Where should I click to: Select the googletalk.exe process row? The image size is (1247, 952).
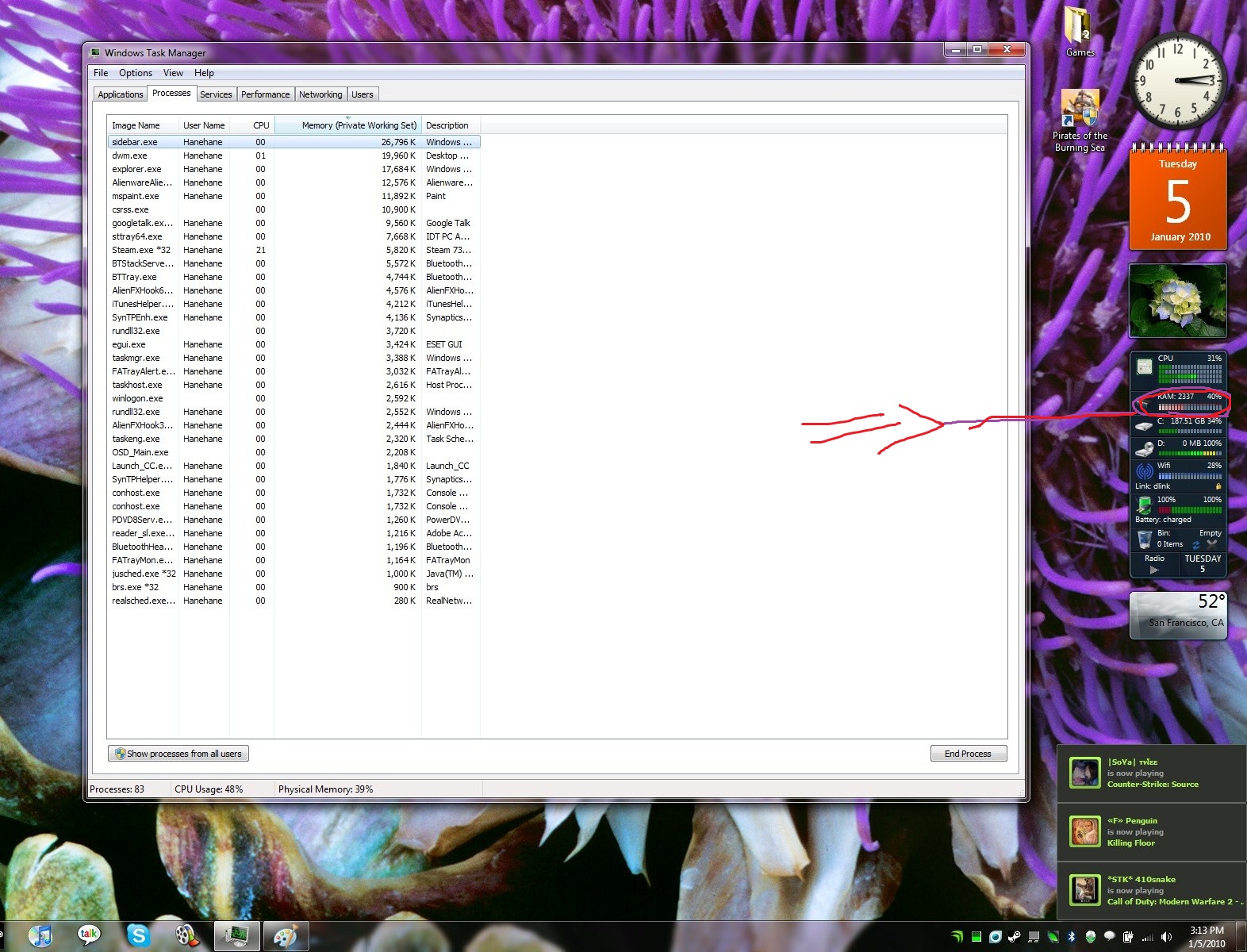294,223
